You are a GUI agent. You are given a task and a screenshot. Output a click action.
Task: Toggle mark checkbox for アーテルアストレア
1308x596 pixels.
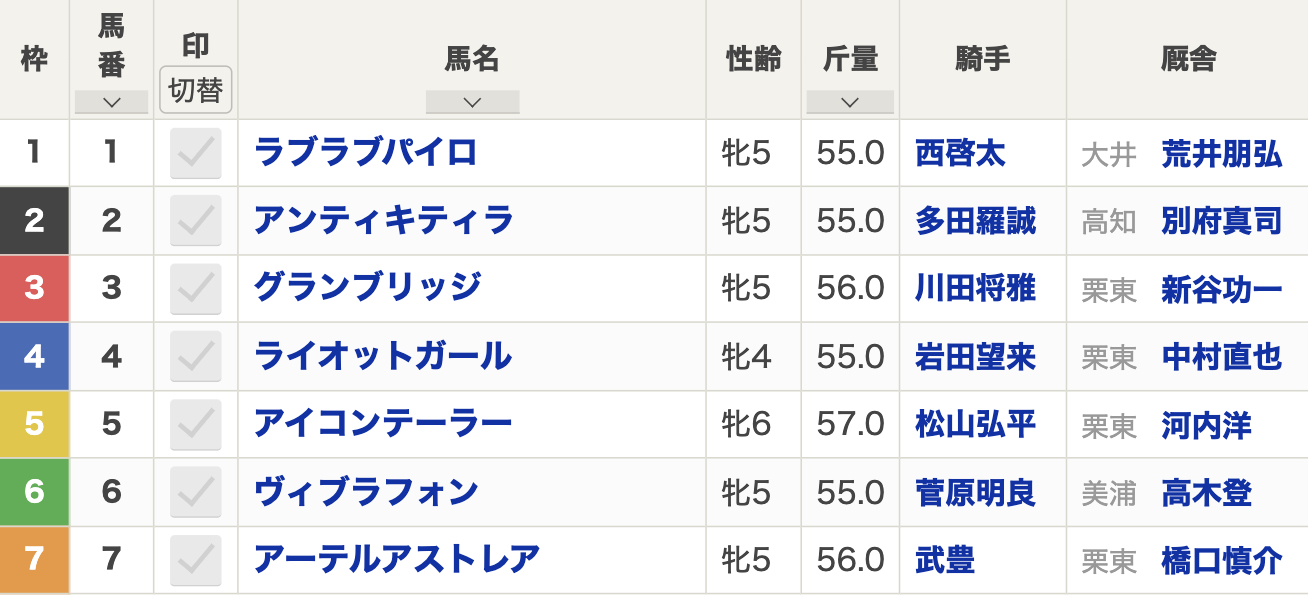pyautogui.click(x=196, y=561)
